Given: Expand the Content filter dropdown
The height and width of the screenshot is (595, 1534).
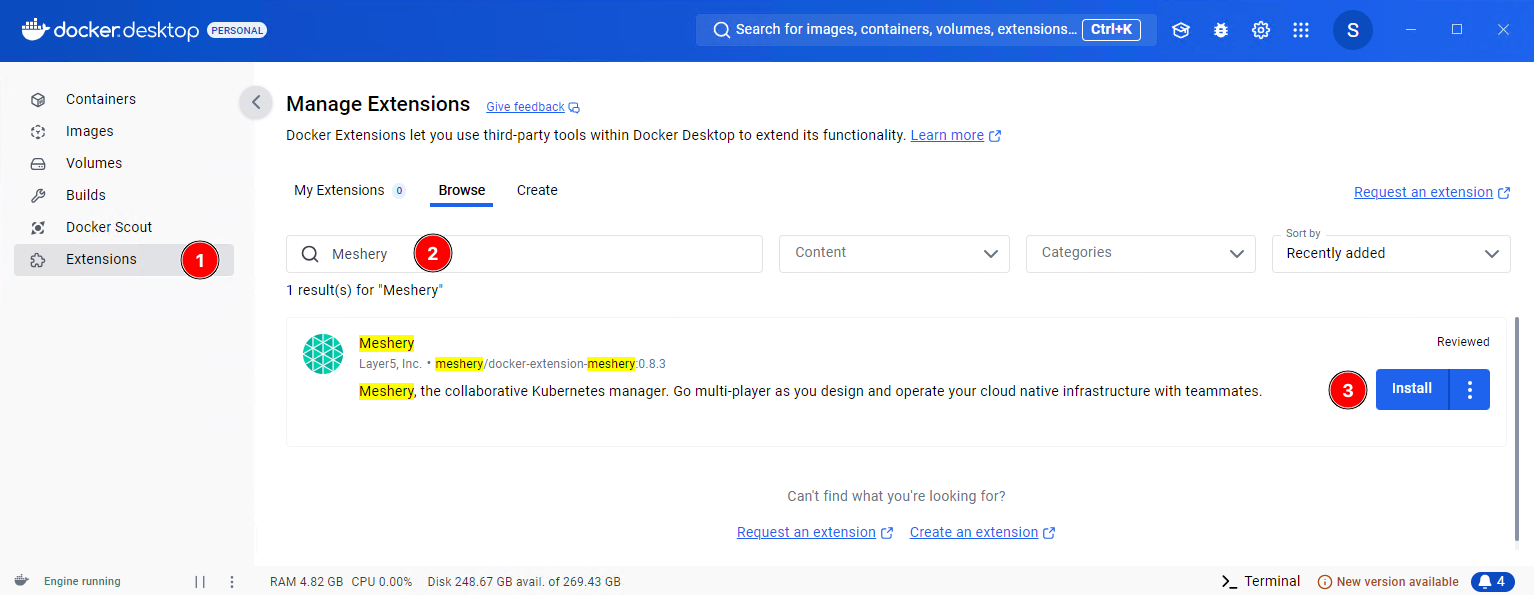Looking at the screenshot, I should click(893, 254).
